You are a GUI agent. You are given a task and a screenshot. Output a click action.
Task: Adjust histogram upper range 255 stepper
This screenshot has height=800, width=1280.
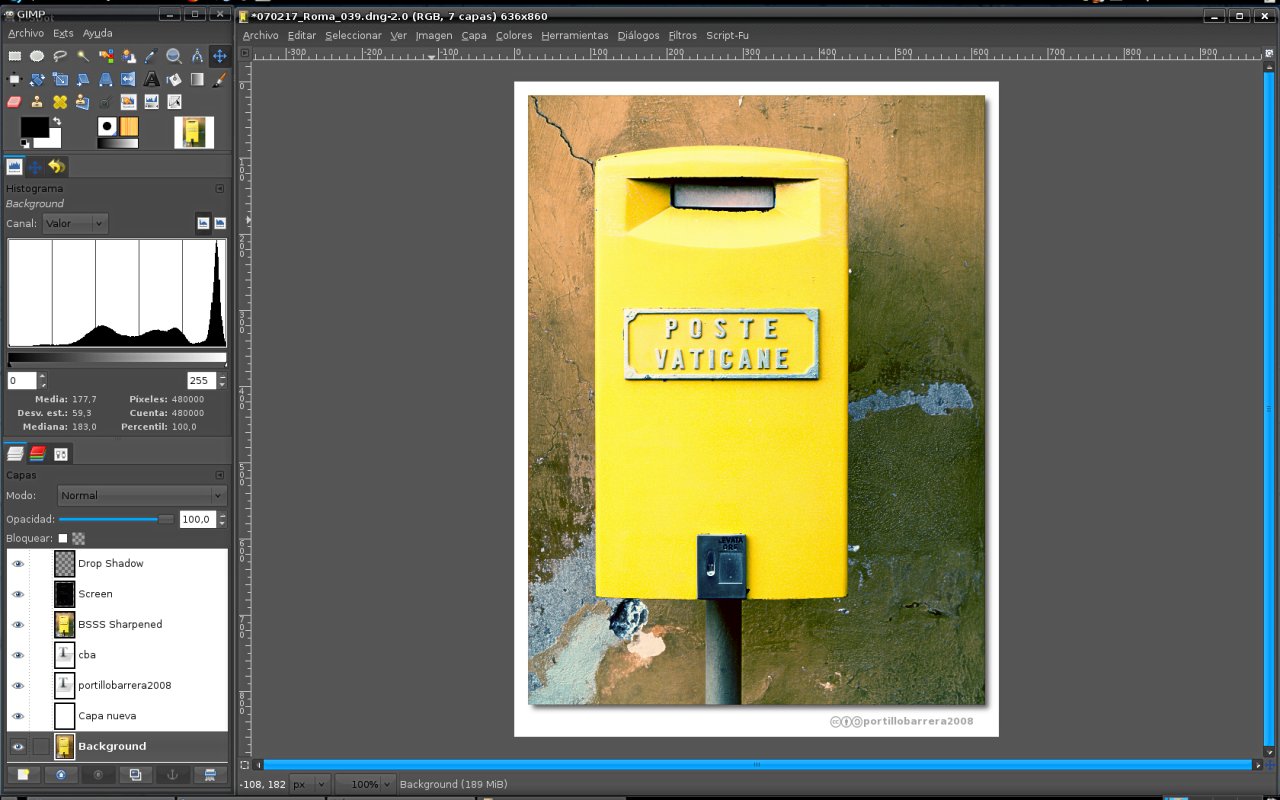[222, 381]
